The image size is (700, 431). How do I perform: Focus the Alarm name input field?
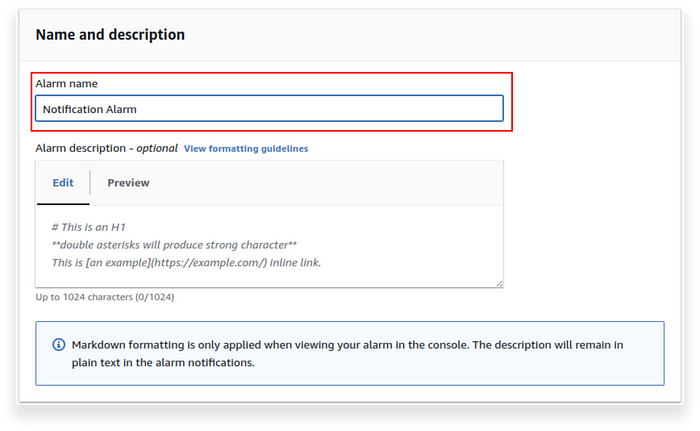(269, 109)
